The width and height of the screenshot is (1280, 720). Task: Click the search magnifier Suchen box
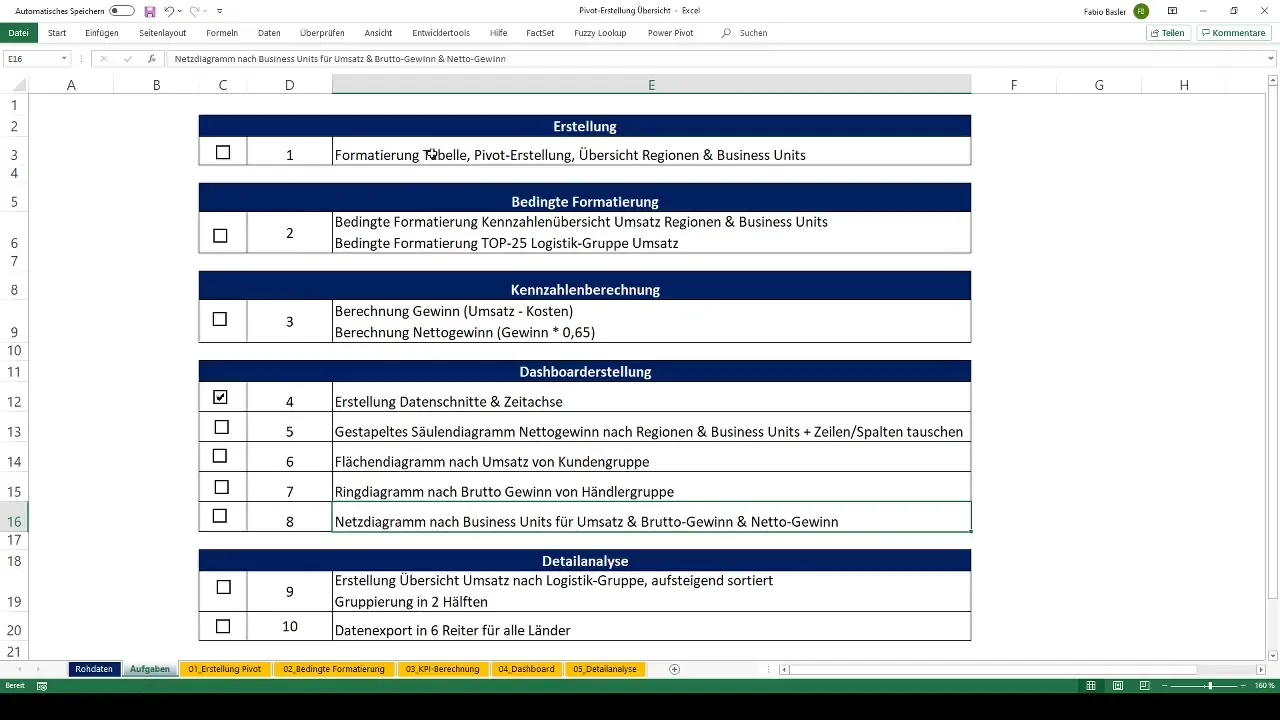[x=745, y=33]
